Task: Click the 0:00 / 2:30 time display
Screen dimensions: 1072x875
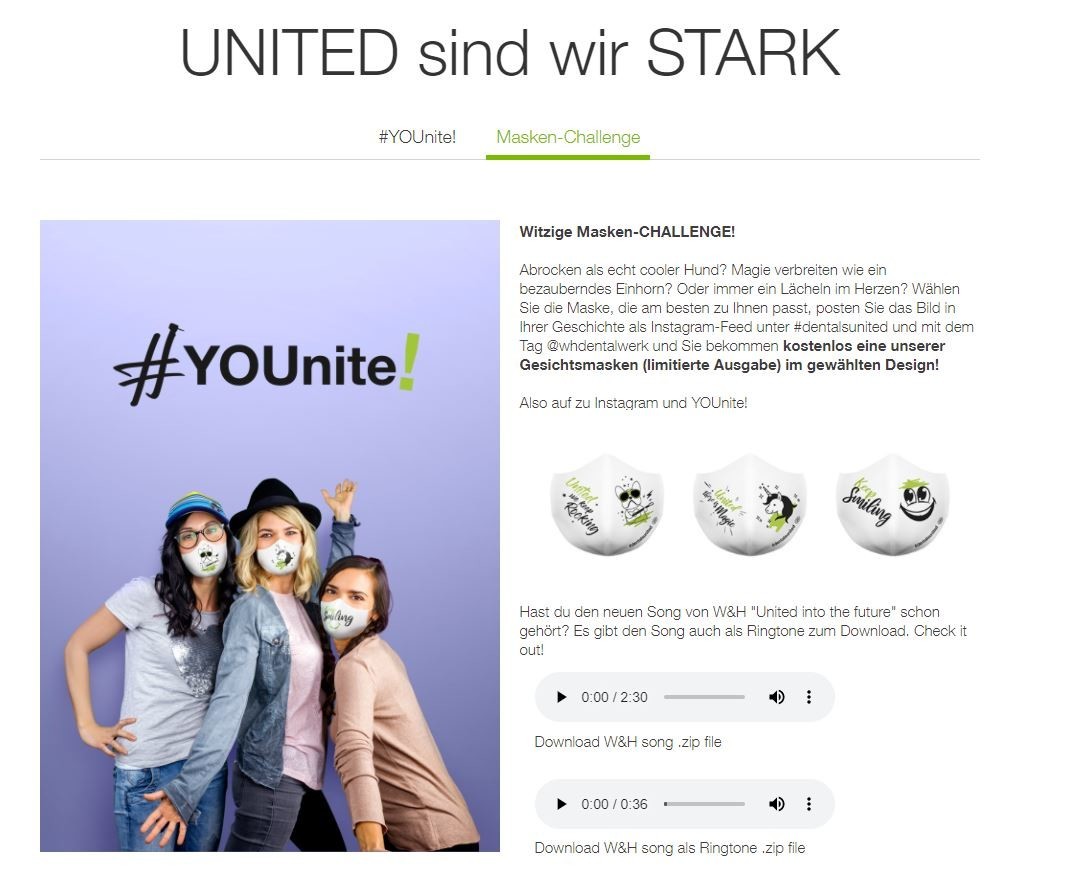Action: tap(614, 697)
